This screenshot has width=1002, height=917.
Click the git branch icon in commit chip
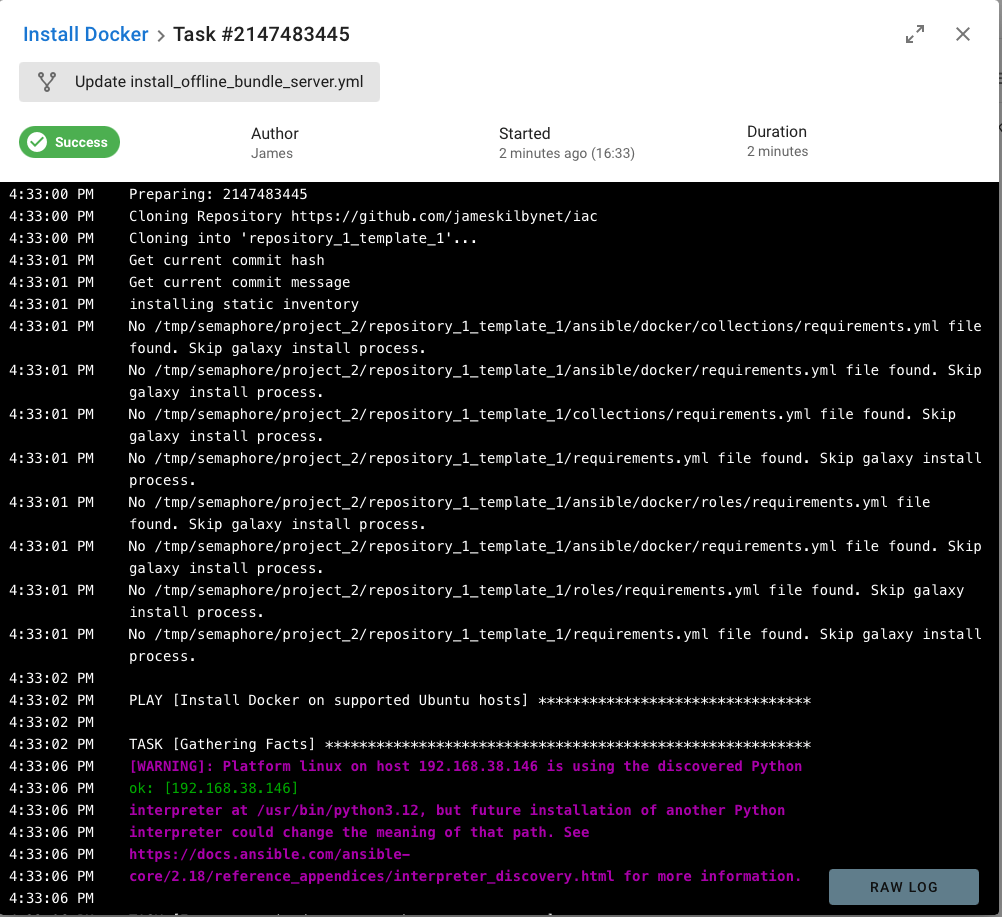tap(47, 82)
